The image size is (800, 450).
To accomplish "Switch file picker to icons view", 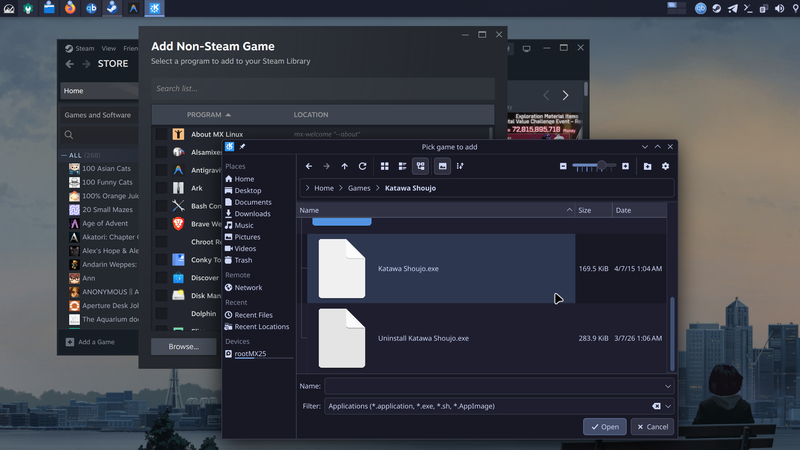I will point(385,166).
